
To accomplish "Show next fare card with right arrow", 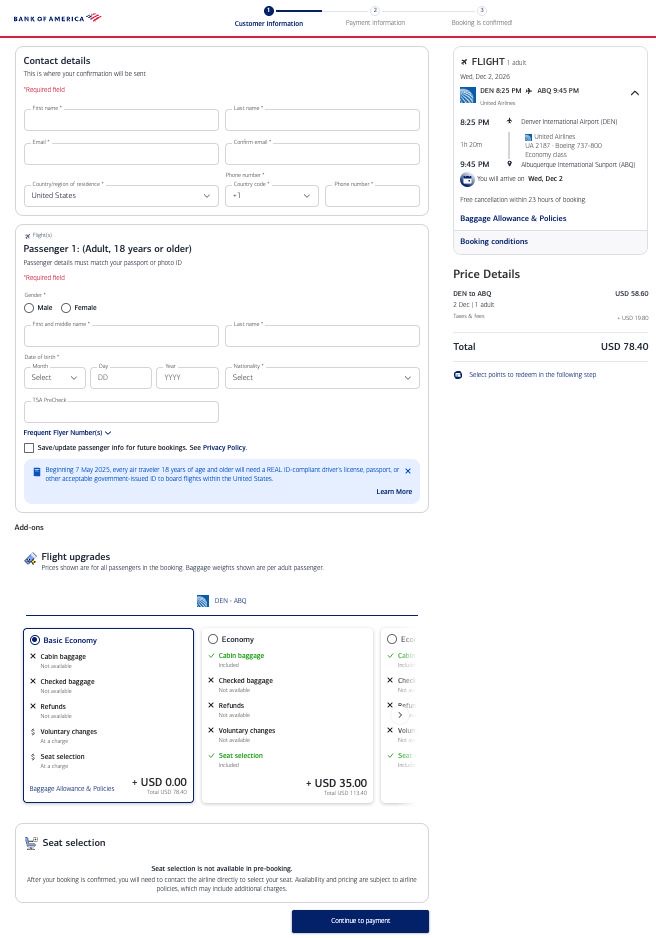I will click(x=400, y=715).
